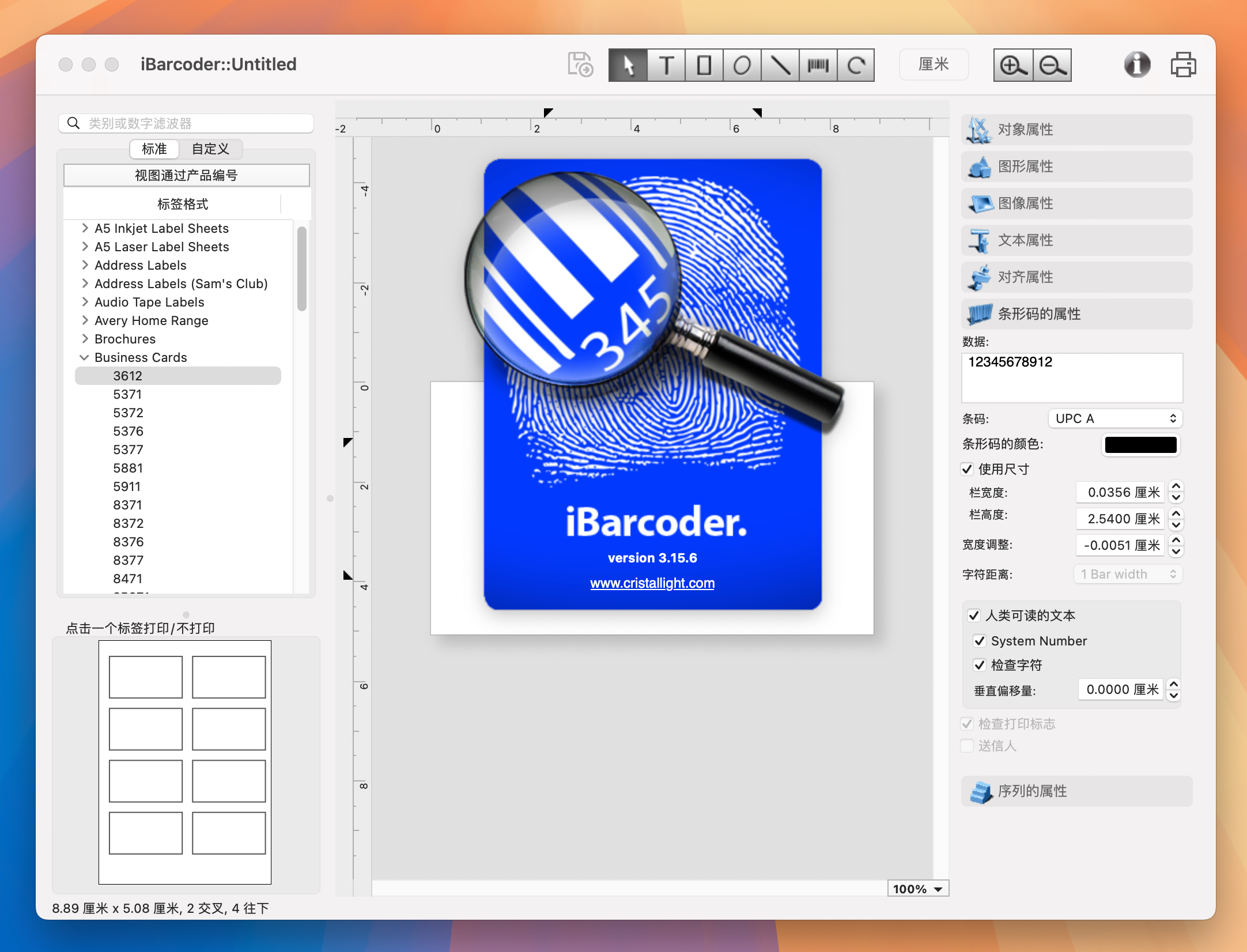Open the 文本属性 section
The image size is (1247, 952).
(1076, 240)
